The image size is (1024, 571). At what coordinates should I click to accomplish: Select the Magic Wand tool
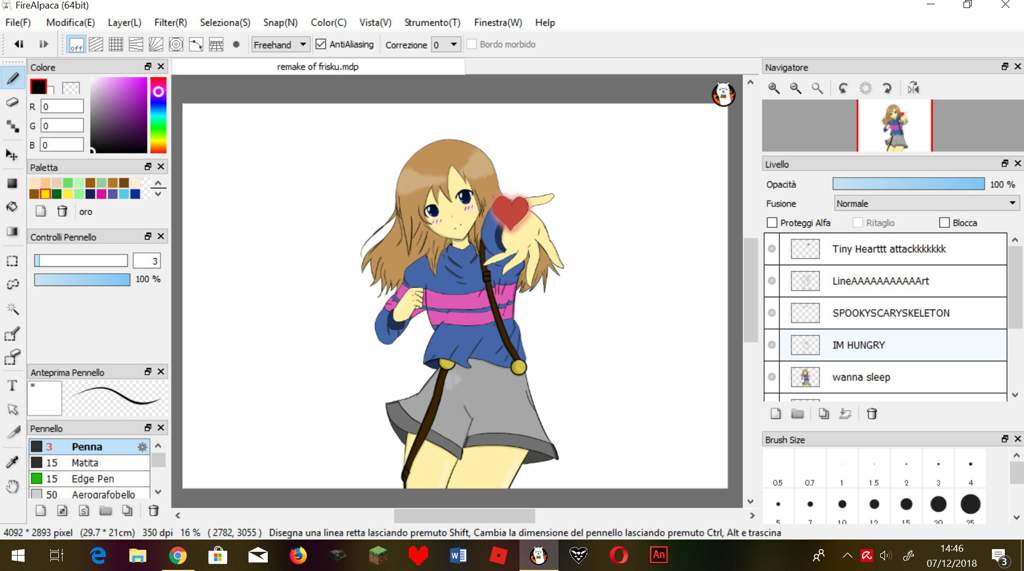[x=12, y=308]
